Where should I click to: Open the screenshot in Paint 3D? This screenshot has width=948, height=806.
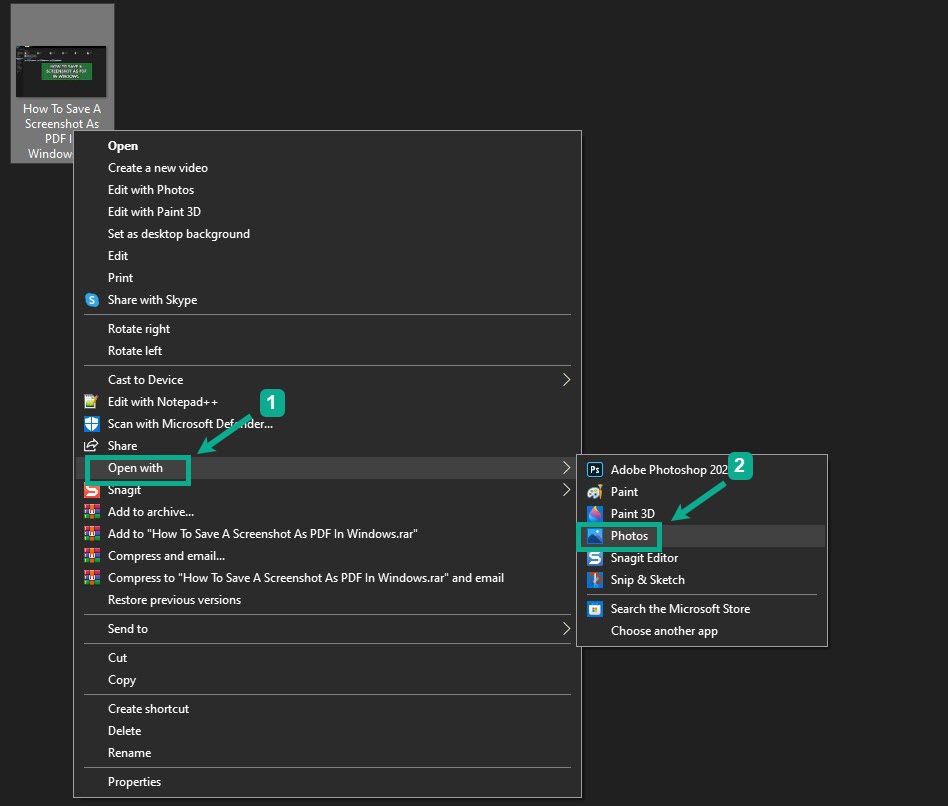coord(632,513)
